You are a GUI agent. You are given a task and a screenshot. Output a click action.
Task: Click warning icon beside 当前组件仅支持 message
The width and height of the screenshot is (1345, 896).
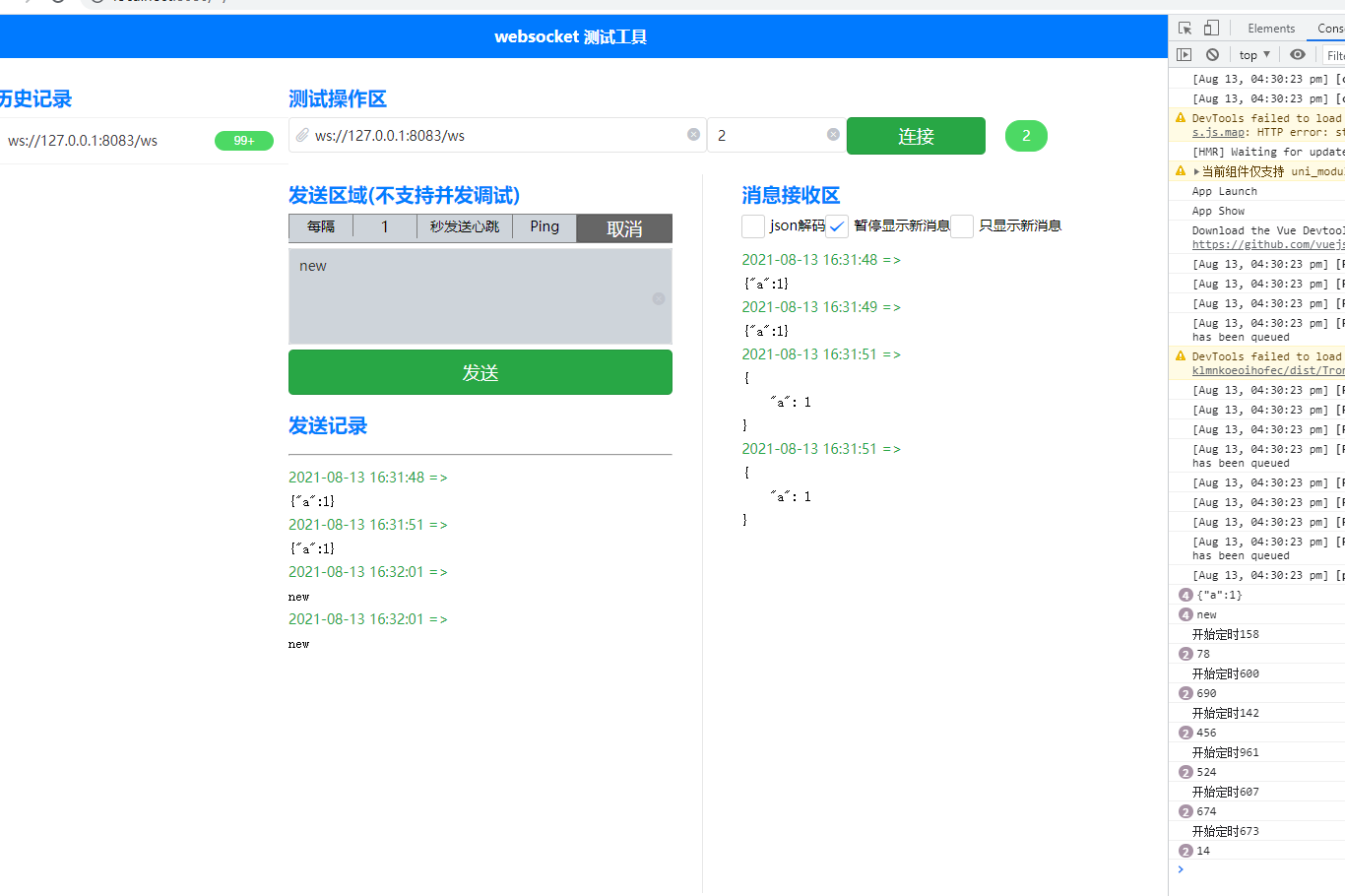tap(1181, 171)
